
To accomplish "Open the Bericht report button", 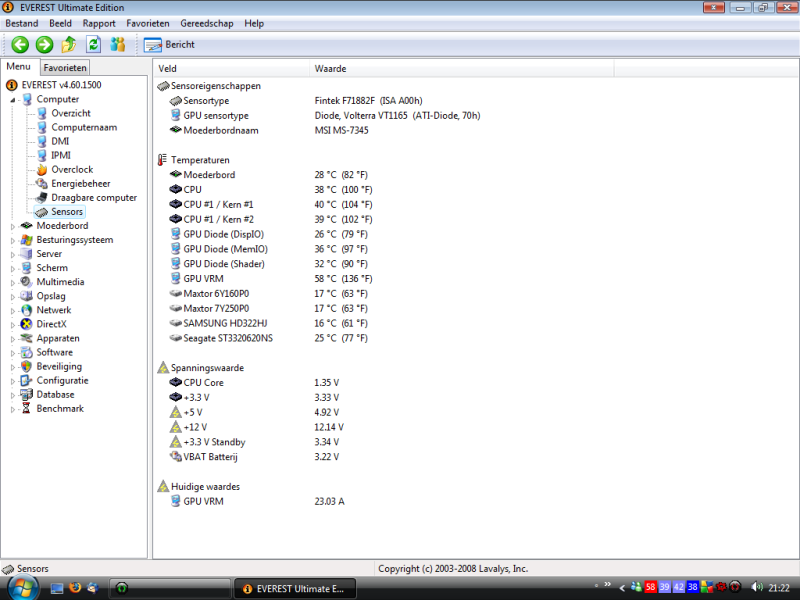I will coord(169,44).
